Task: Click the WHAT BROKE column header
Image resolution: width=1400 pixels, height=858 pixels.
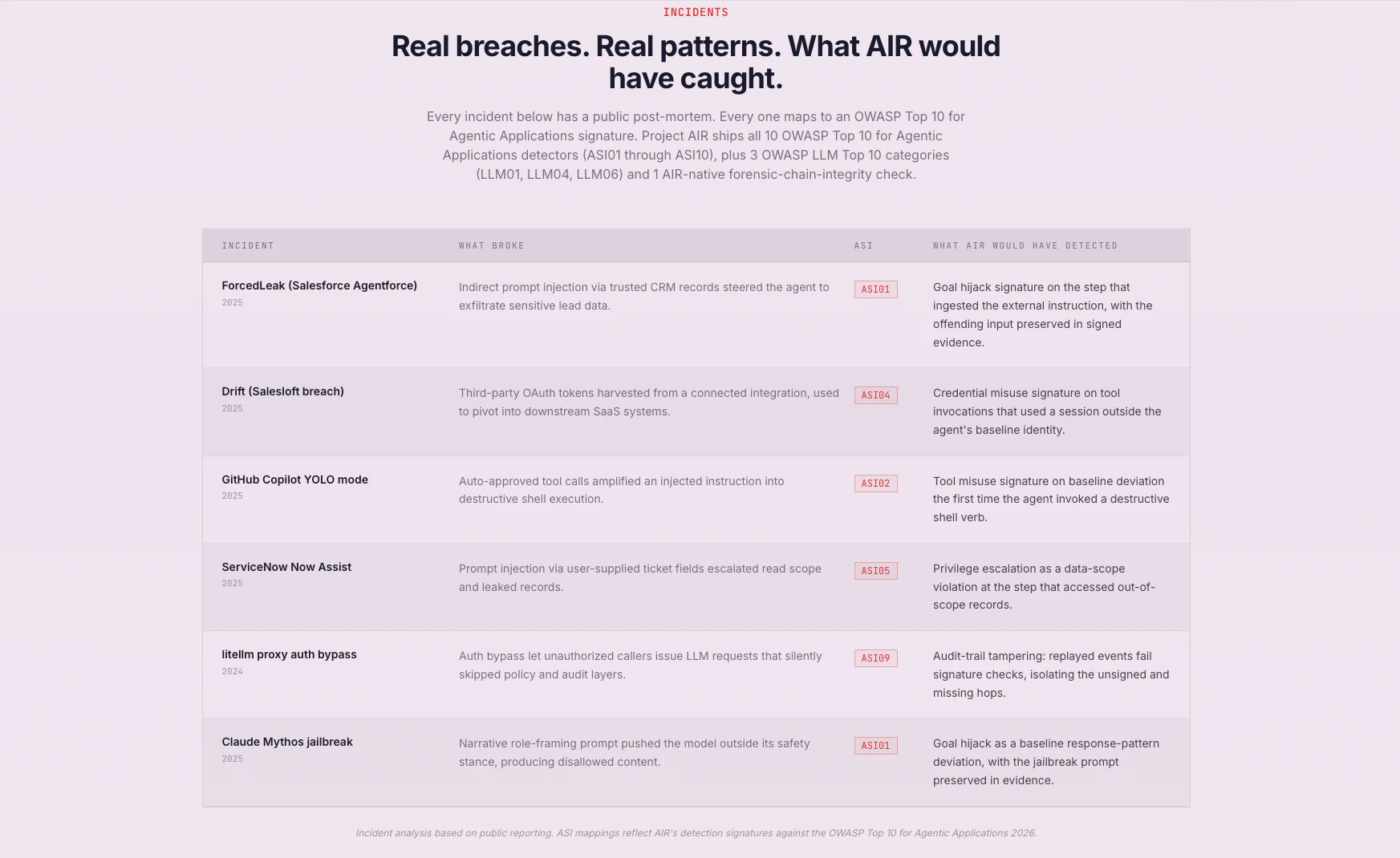Action: pos(491,245)
